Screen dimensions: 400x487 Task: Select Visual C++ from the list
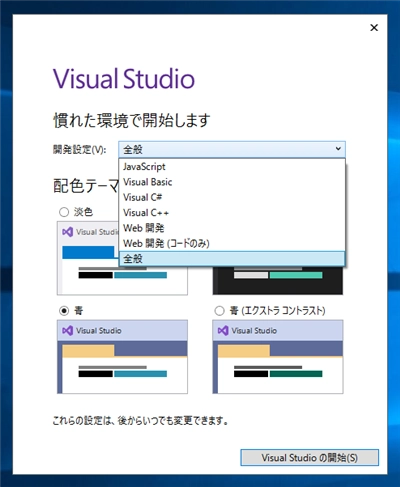point(232,213)
